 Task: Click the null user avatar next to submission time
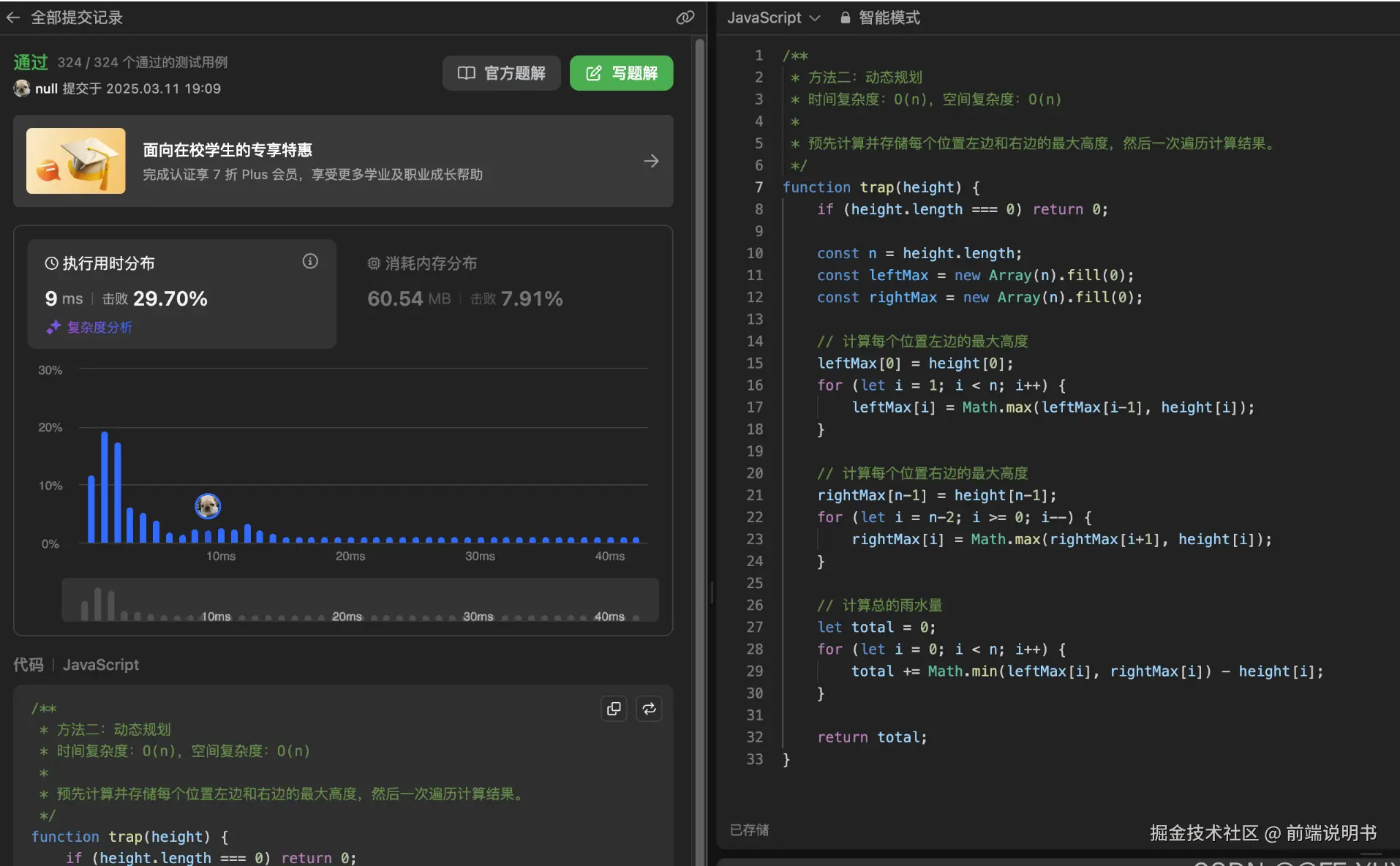[22, 89]
